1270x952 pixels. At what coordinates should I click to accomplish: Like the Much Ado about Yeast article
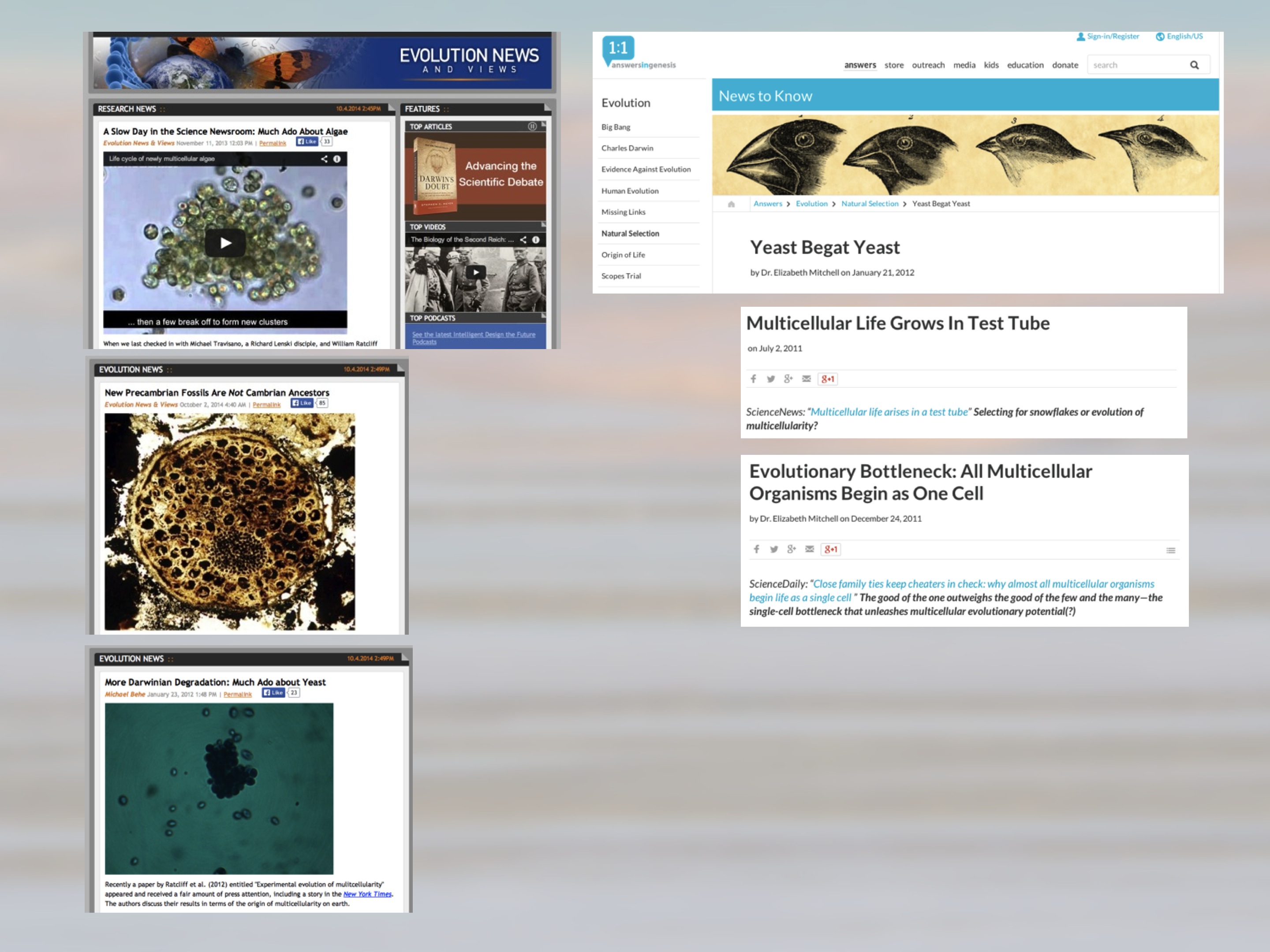[273, 693]
